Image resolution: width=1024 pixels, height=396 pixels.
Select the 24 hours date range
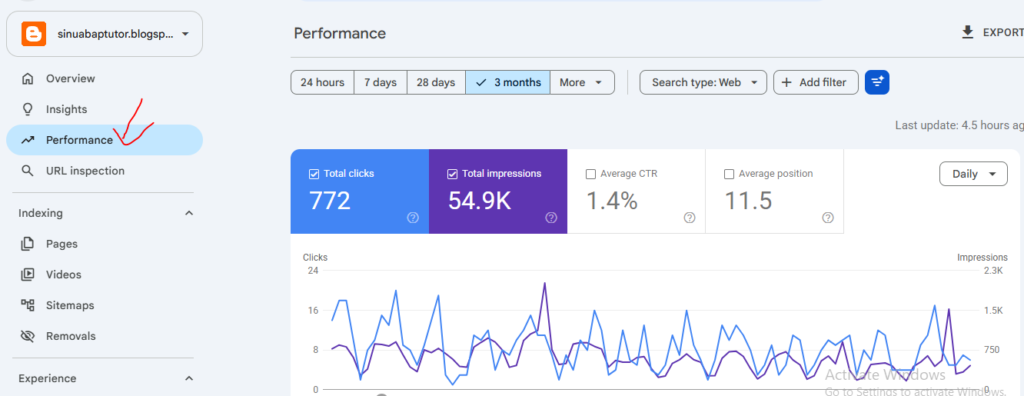323,82
